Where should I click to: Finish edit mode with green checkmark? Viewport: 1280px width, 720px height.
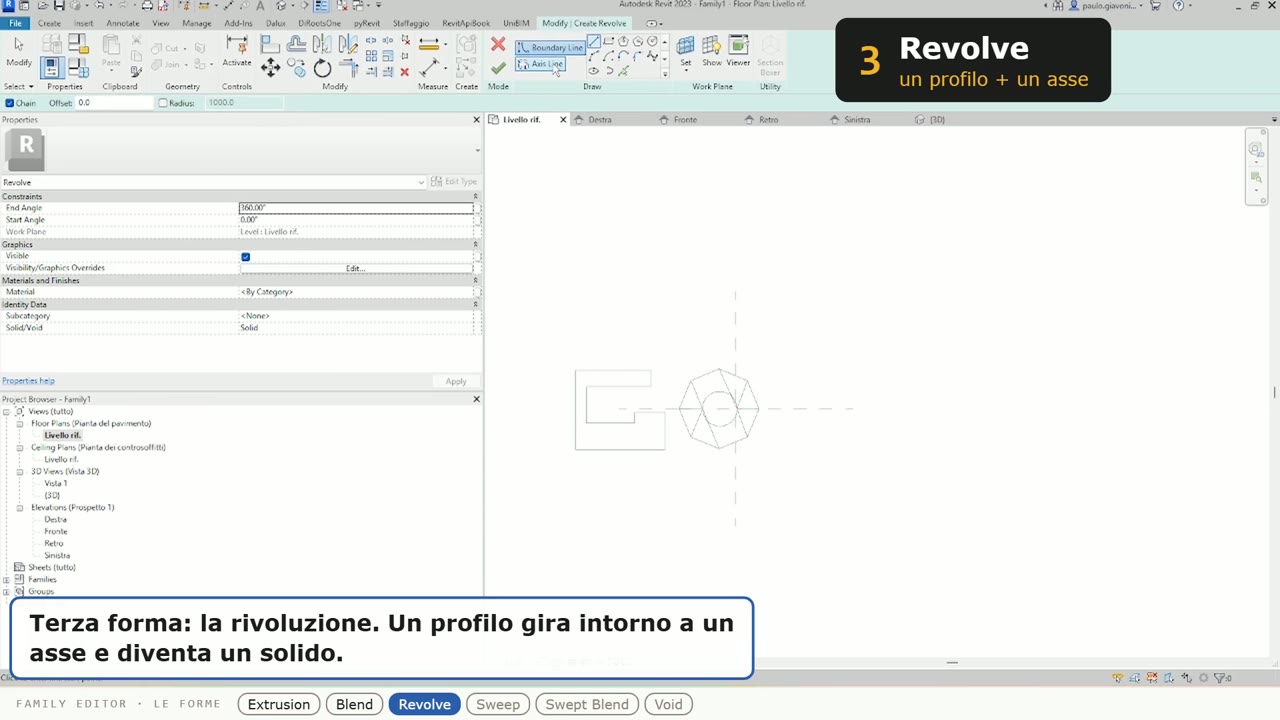[498, 67]
